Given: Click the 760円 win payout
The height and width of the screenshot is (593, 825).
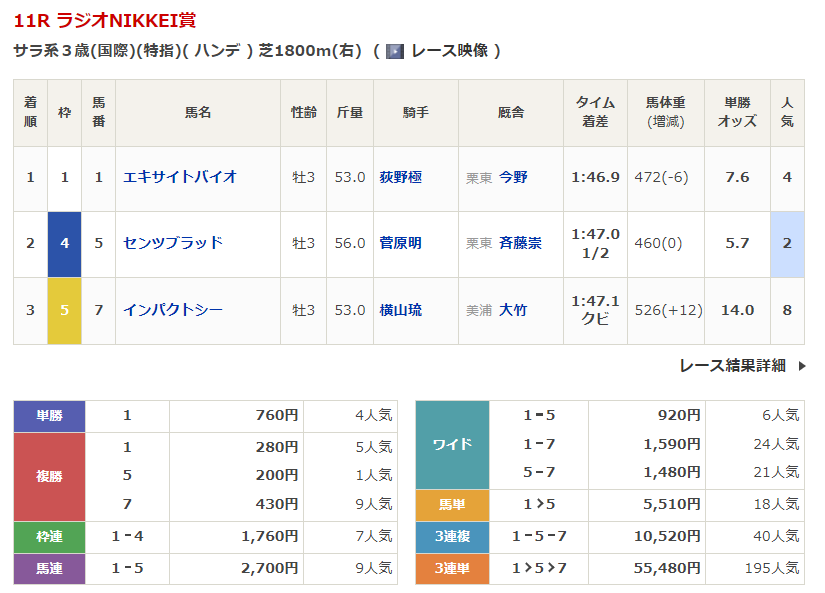Looking at the screenshot, I should tap(277, 415).
